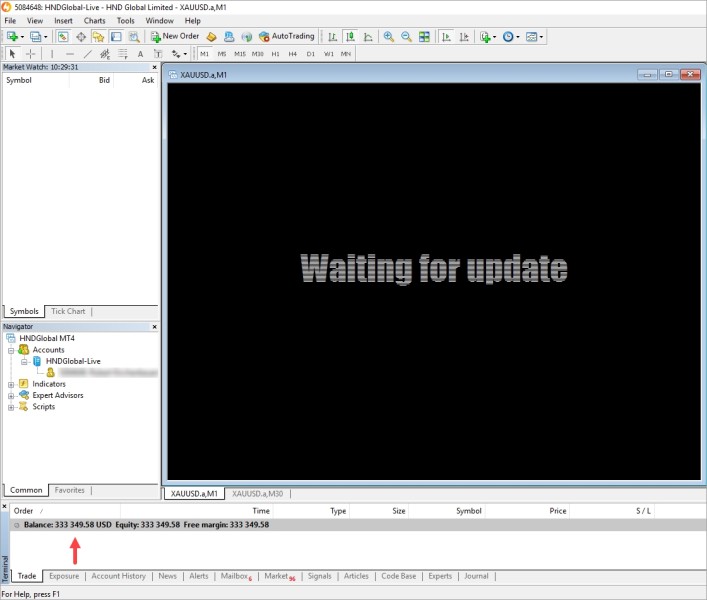Open the Tick Chart tab
707x600 pixels.
(68, 311)
